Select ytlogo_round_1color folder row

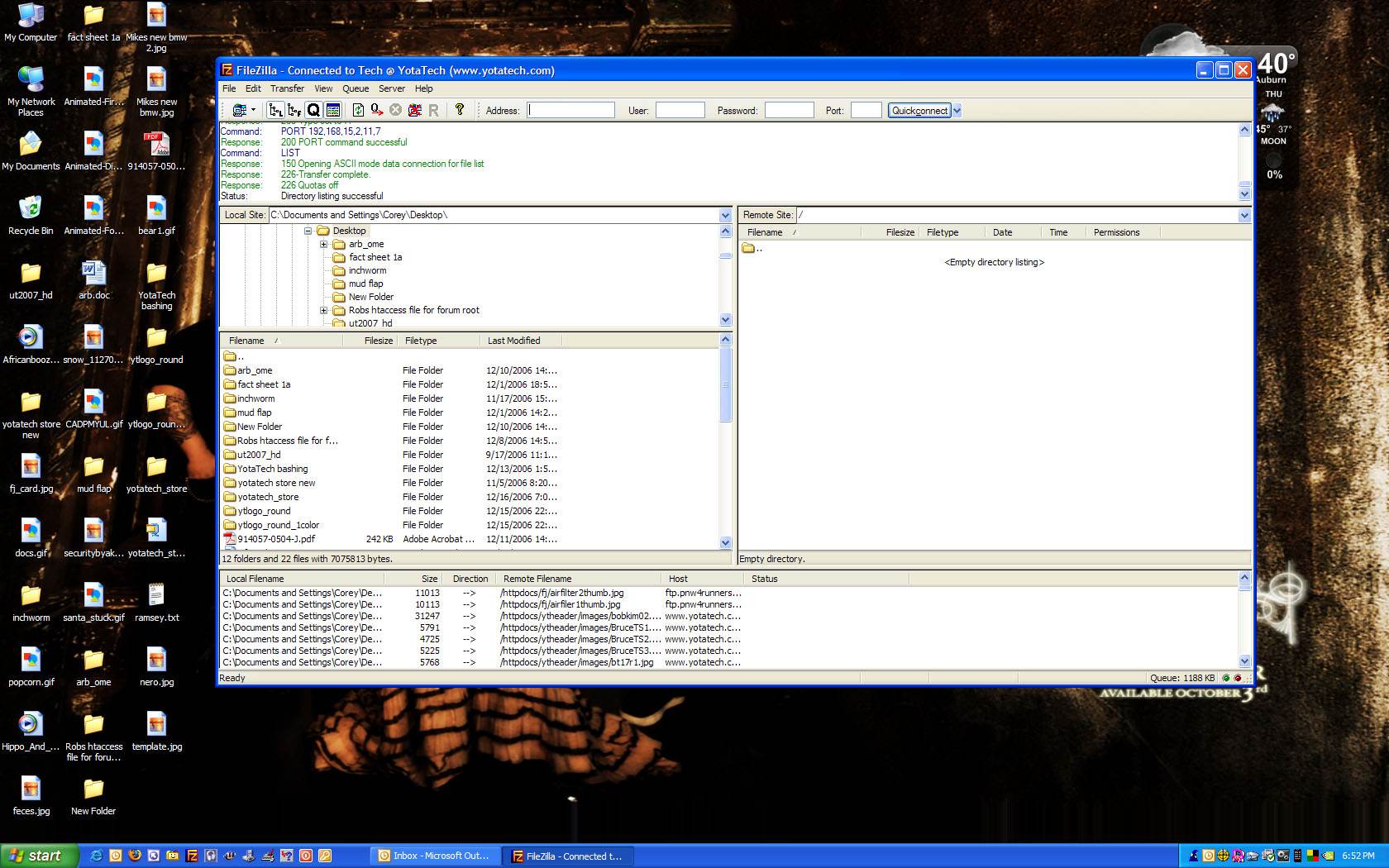[471, 525]
